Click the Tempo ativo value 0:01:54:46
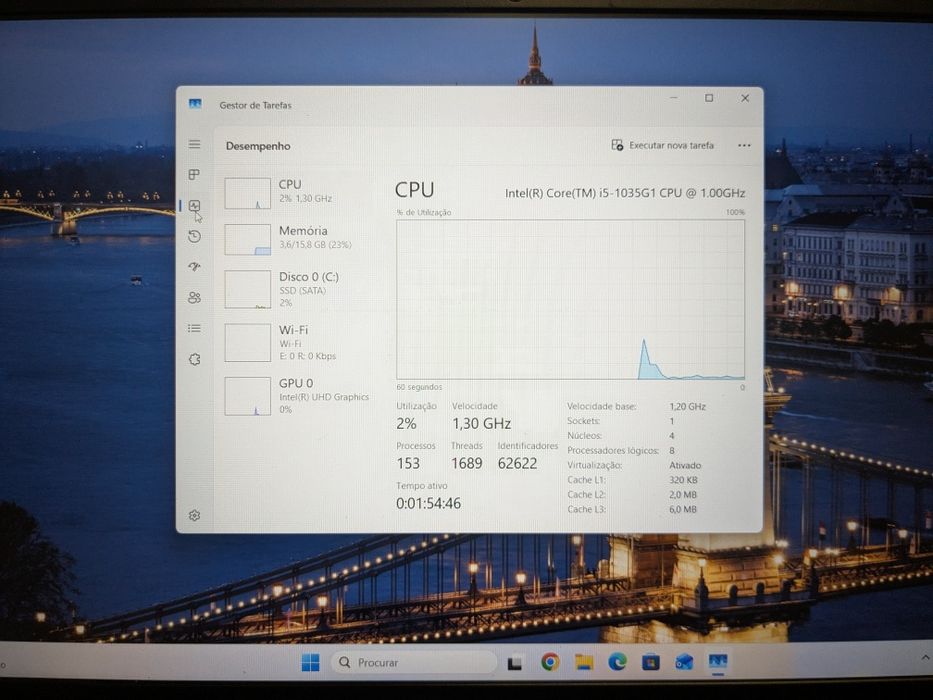The width and height of the screenshot is (933, 700). tap(428, 504)
